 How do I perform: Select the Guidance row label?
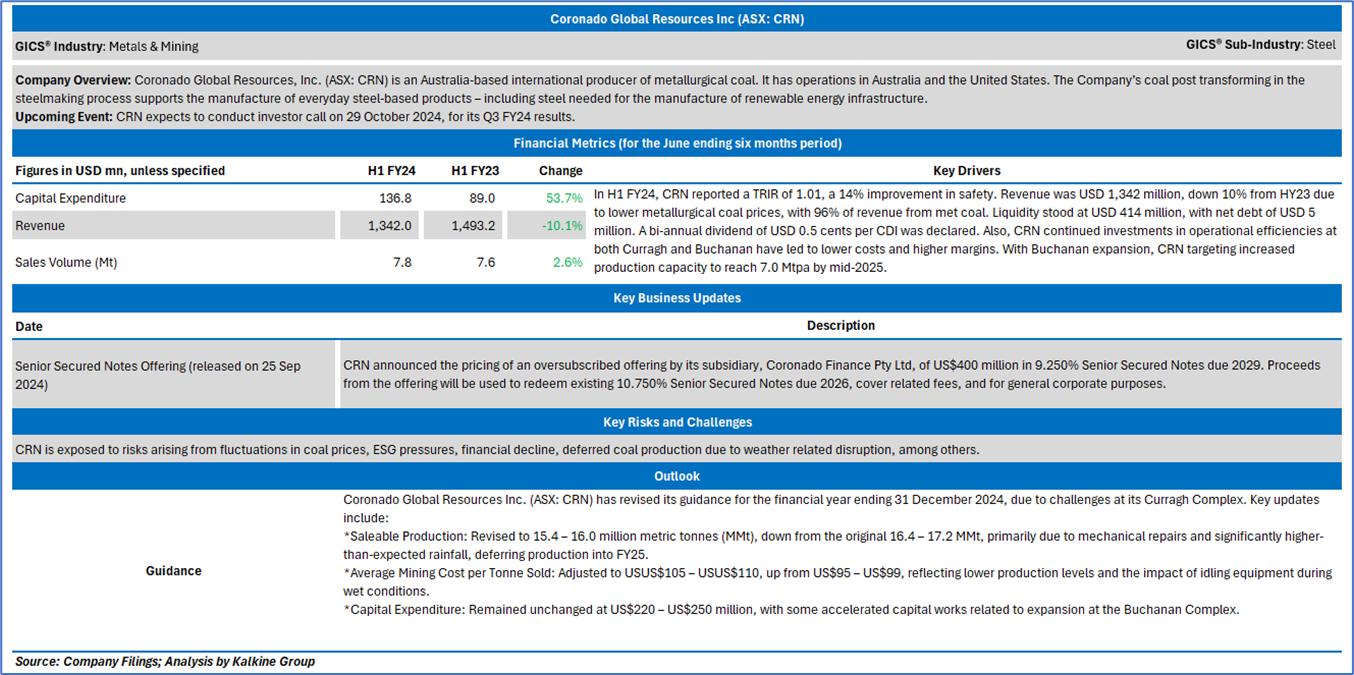point(174,571)
